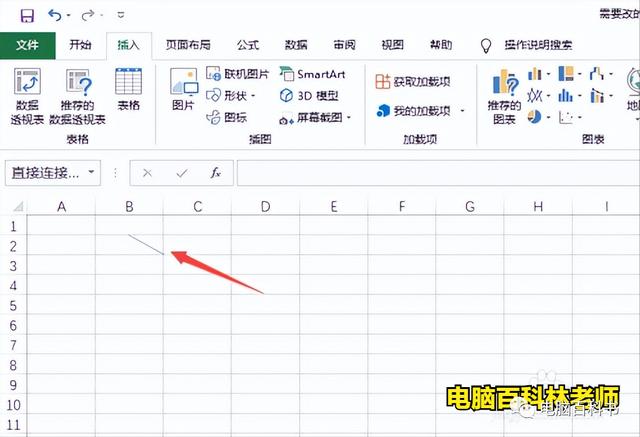Select row 1 header
The width and height of the screenshot is (640, 437).
click(x=13, y=226)
